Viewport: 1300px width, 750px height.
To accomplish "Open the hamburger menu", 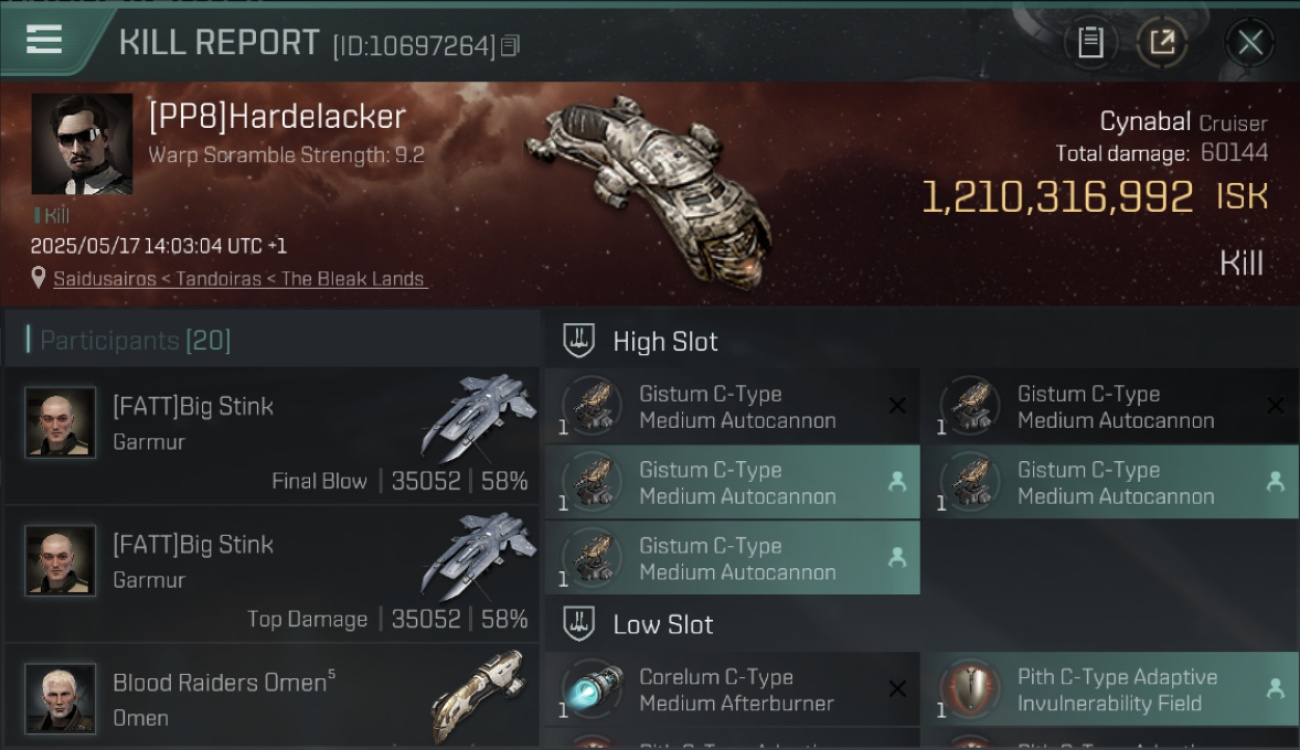I will (44, 40).
